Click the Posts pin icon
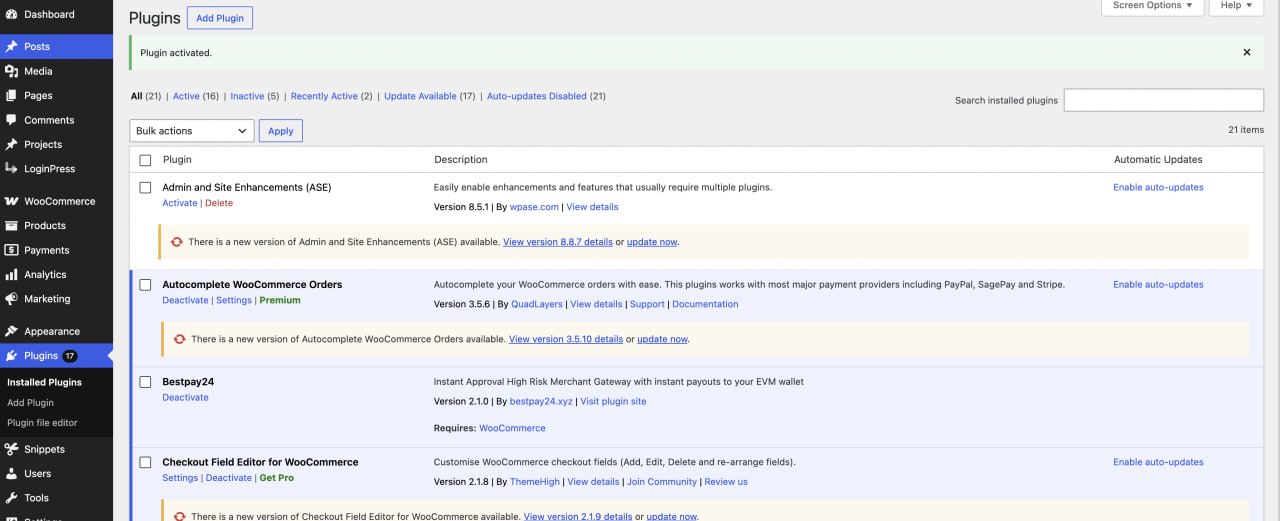 pos(11,46)
